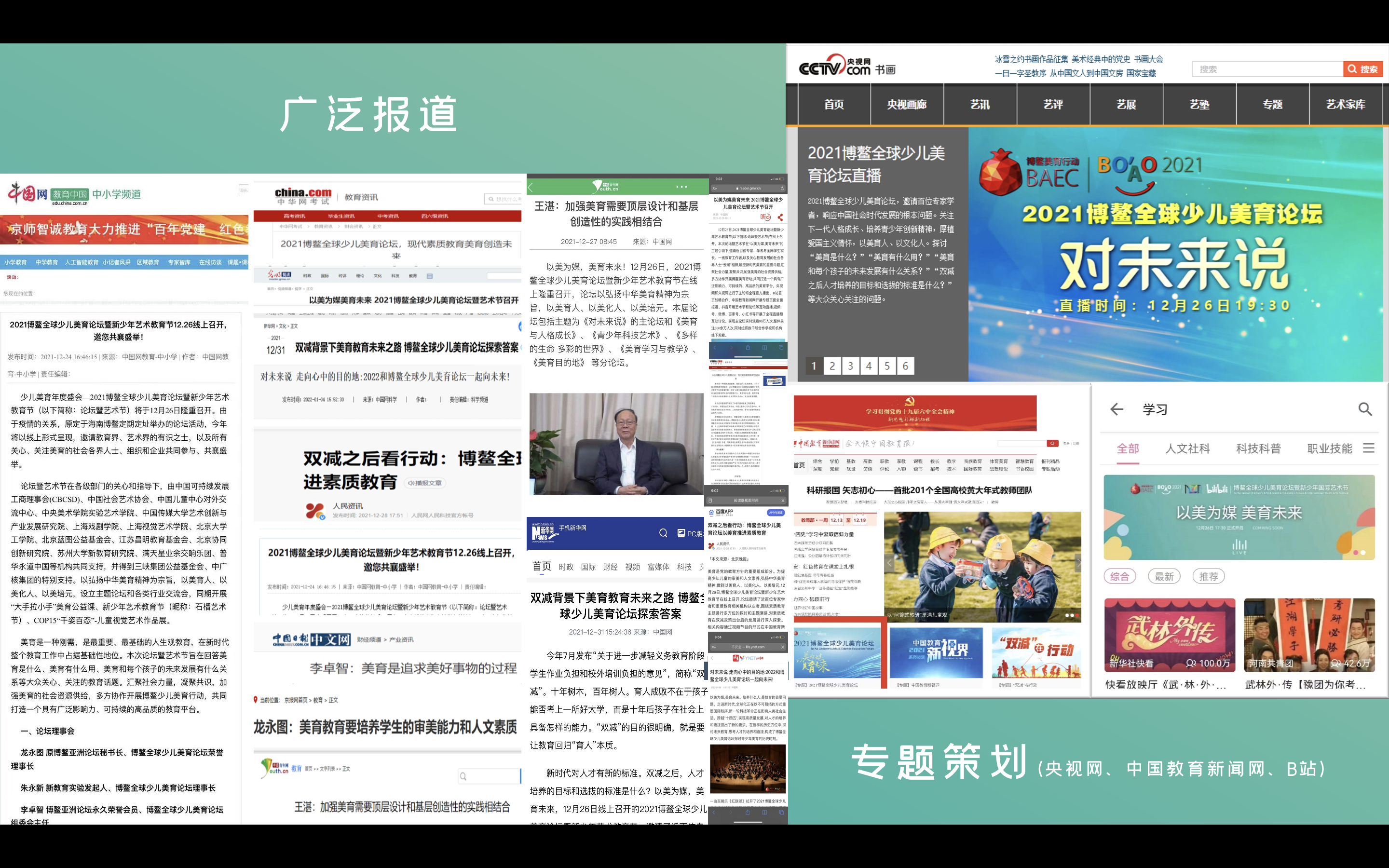
Task: Click the 中国网 教育中国 logo
Action: [48, 194]
